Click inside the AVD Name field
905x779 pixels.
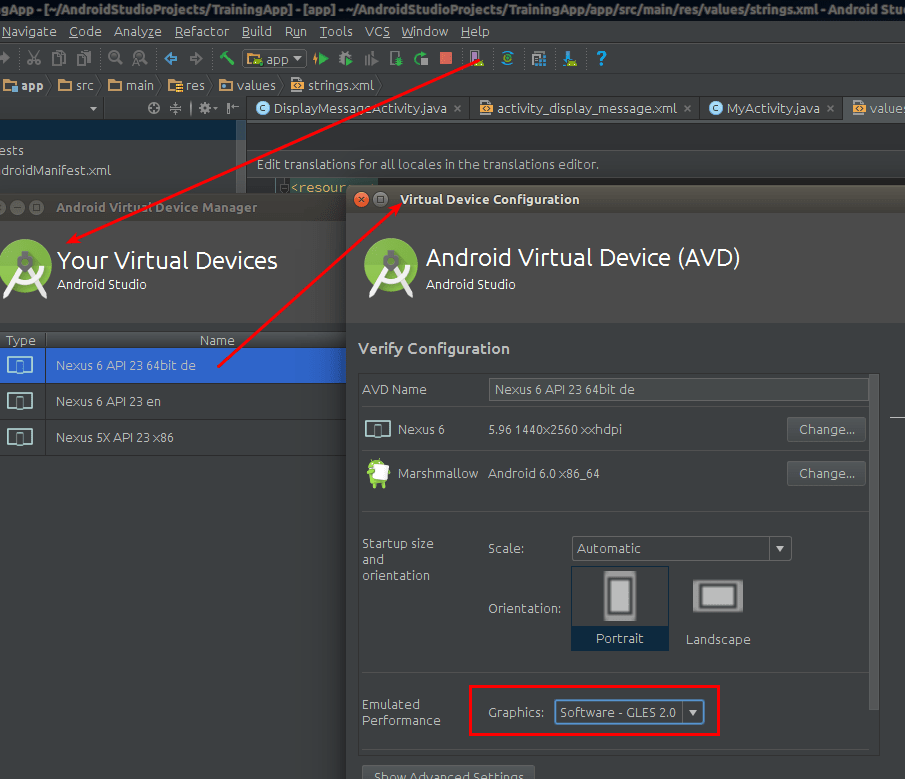point(678,389)
